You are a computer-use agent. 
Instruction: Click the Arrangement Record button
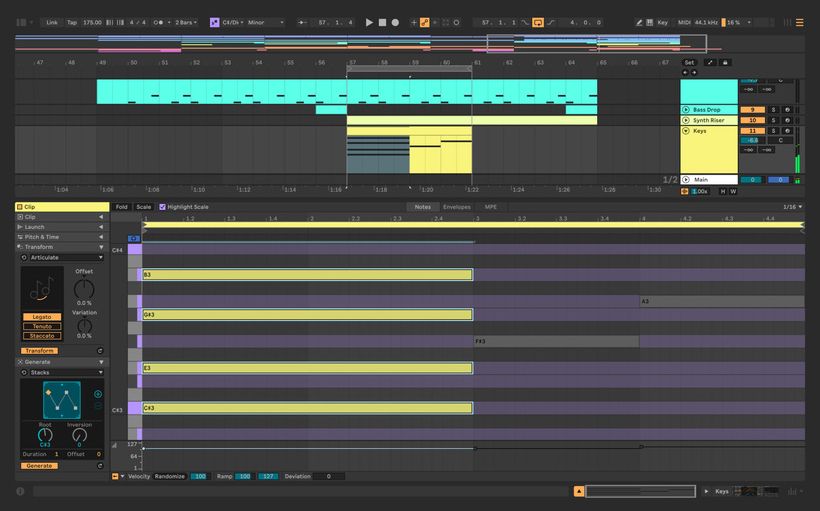tap(395, 22)
